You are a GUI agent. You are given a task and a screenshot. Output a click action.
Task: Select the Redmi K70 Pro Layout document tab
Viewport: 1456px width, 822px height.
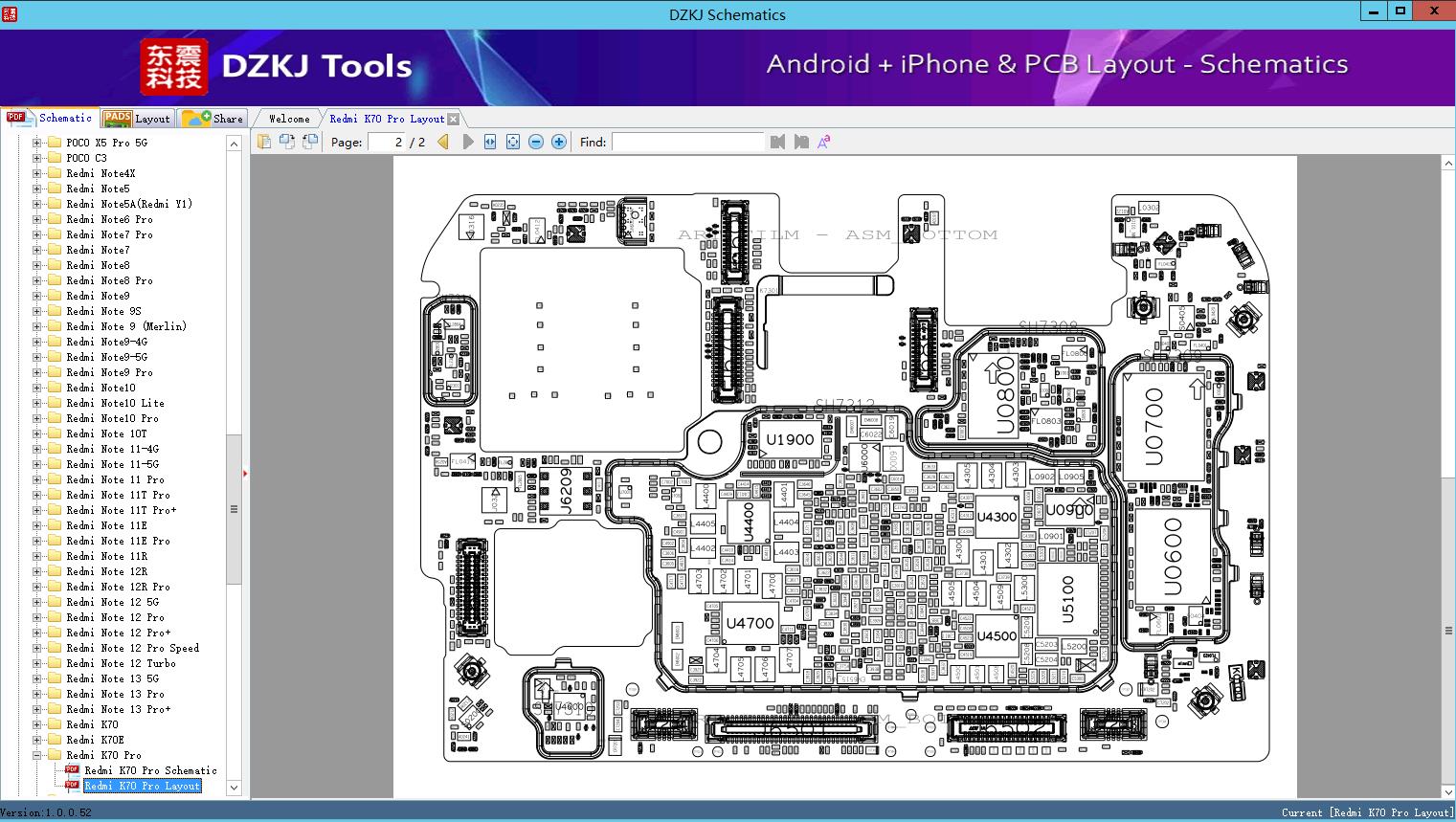pos(387,119)
